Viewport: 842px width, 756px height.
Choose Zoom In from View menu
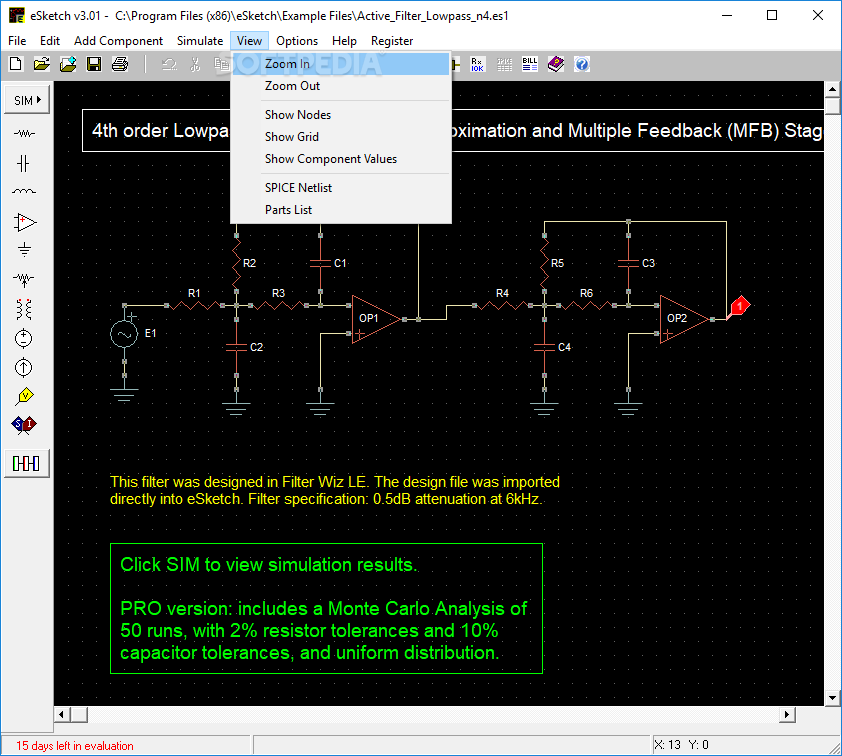[341, 64]
